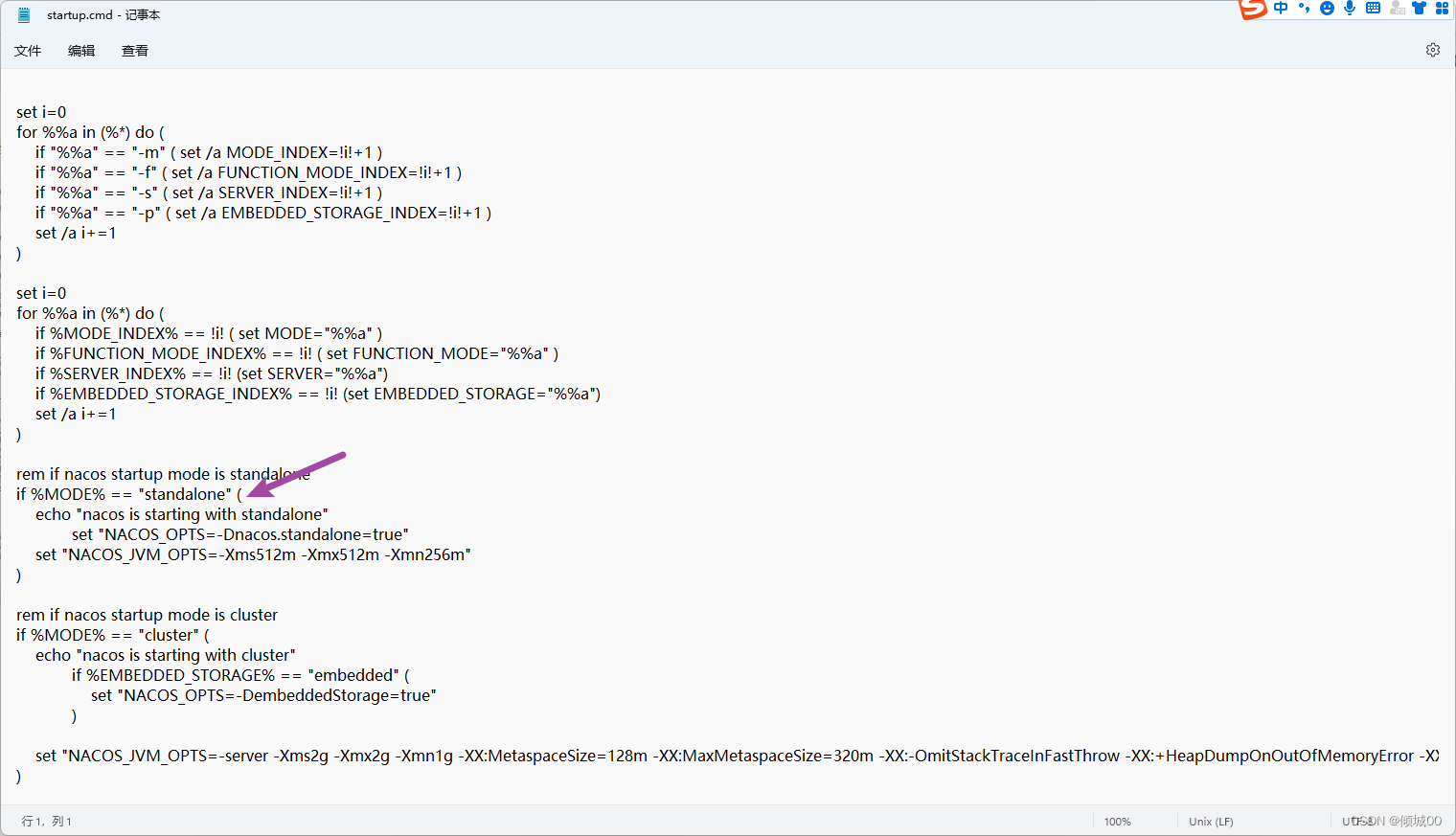Click the Unix (LF) line ending indicator

(1211, 822)
